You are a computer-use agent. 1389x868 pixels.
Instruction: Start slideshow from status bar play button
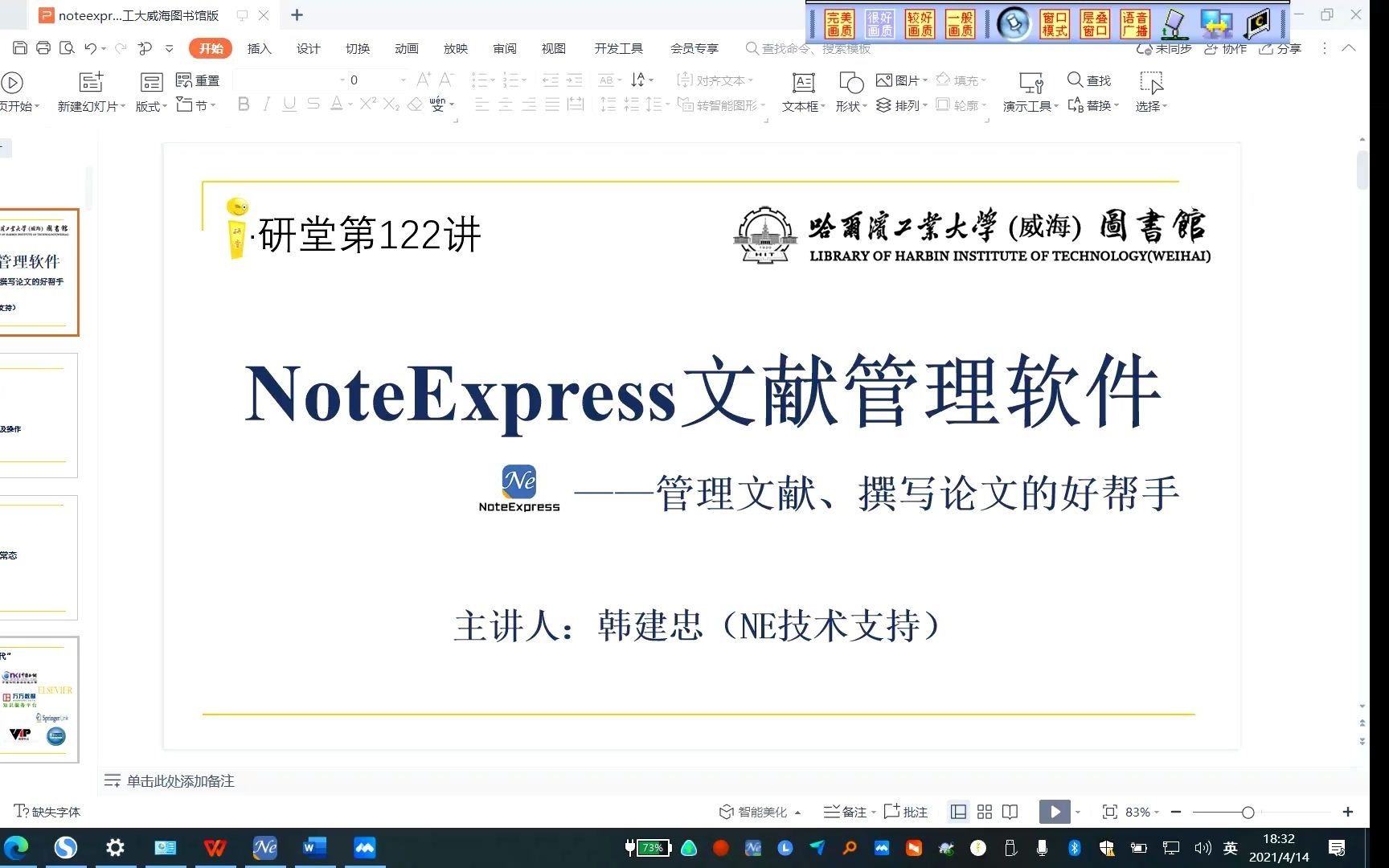tap(1055, 812)
